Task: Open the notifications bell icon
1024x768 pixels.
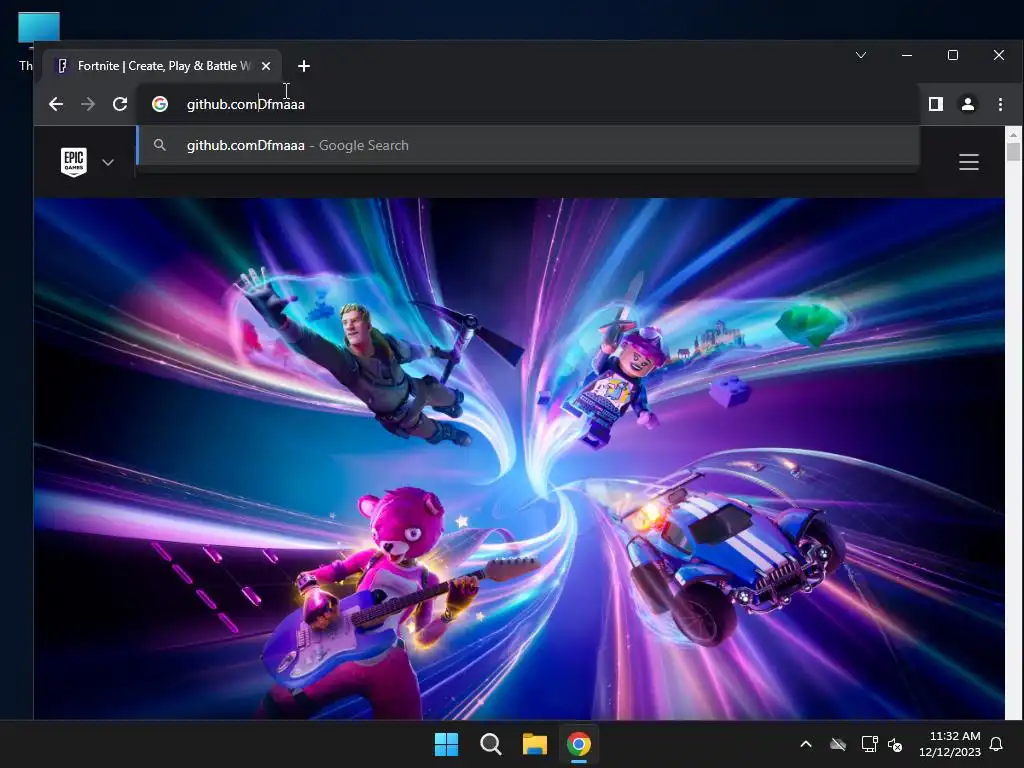Action: [997, 744]
